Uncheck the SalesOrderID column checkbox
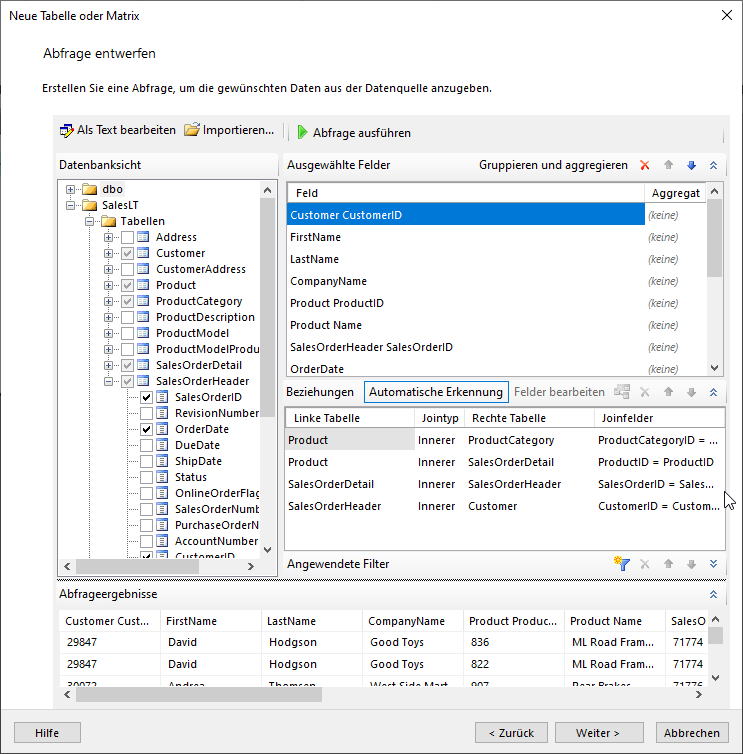The width and height of the screenshot is (743, 754). coord(147,397)
